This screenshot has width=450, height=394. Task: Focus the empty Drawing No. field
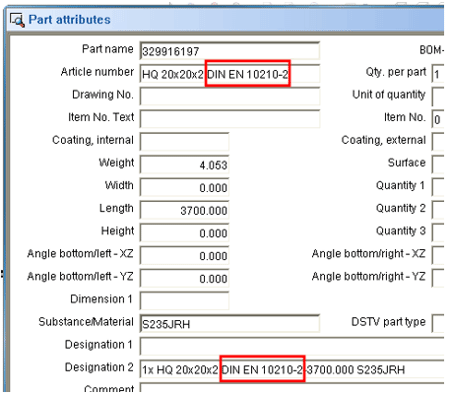(230, 96)
